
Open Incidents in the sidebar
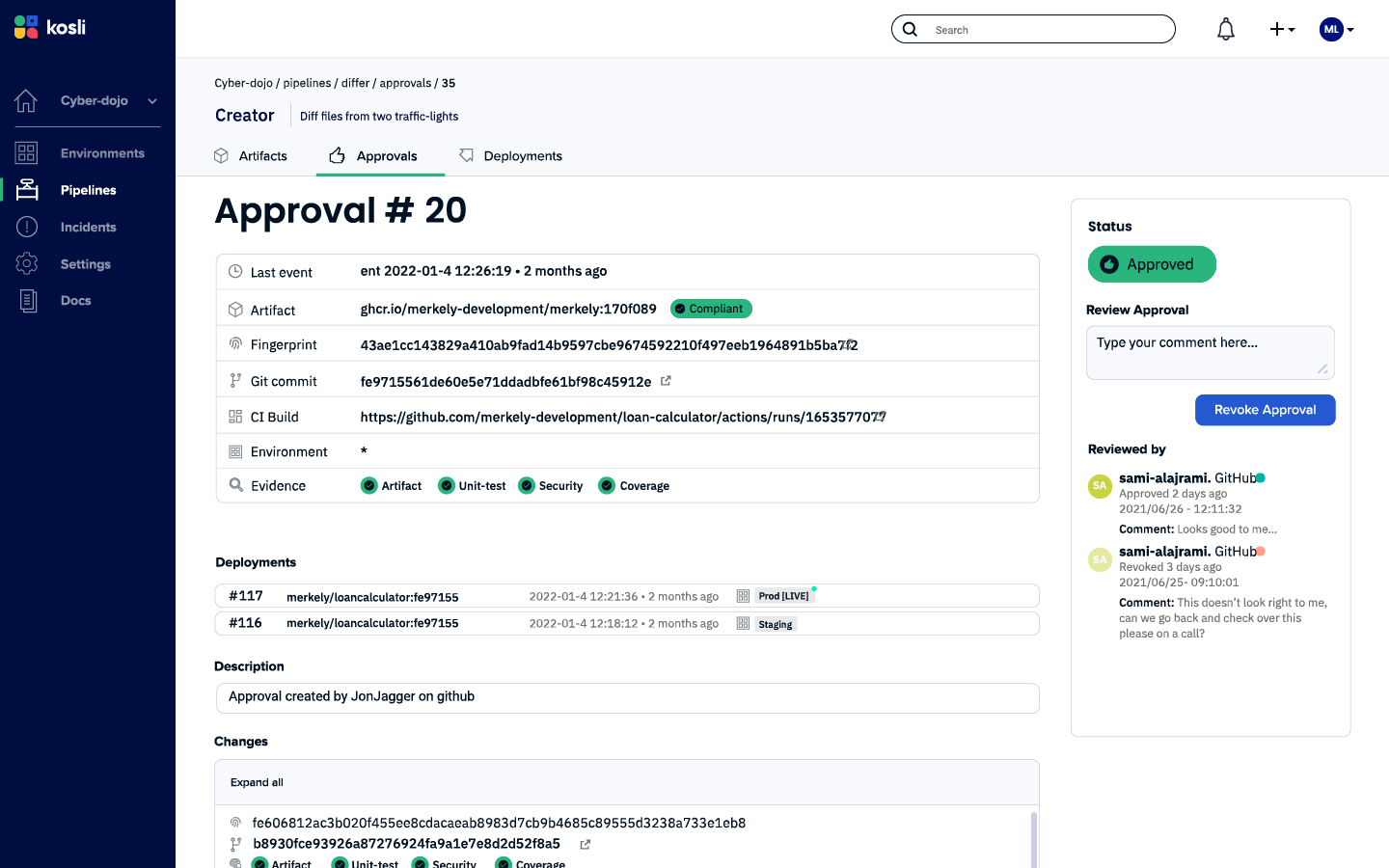(x=89, y=227)
